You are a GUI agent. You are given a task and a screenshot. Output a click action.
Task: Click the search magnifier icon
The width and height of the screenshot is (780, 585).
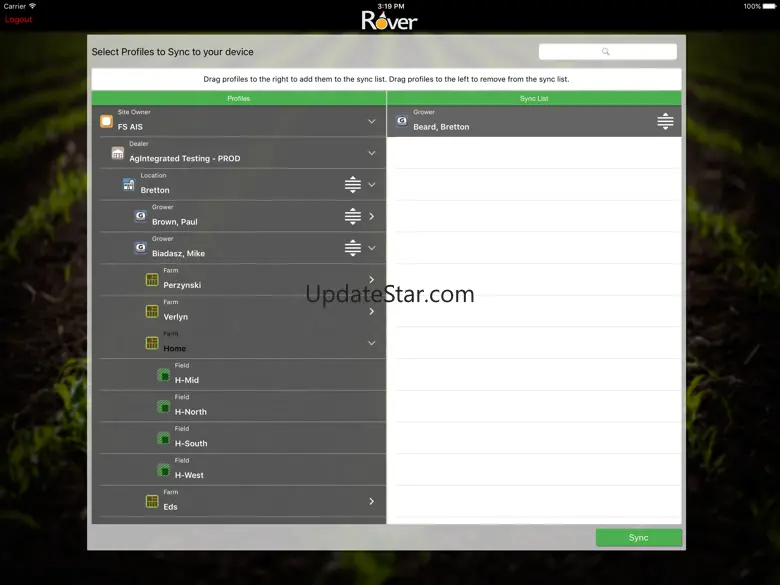[605, 51]
